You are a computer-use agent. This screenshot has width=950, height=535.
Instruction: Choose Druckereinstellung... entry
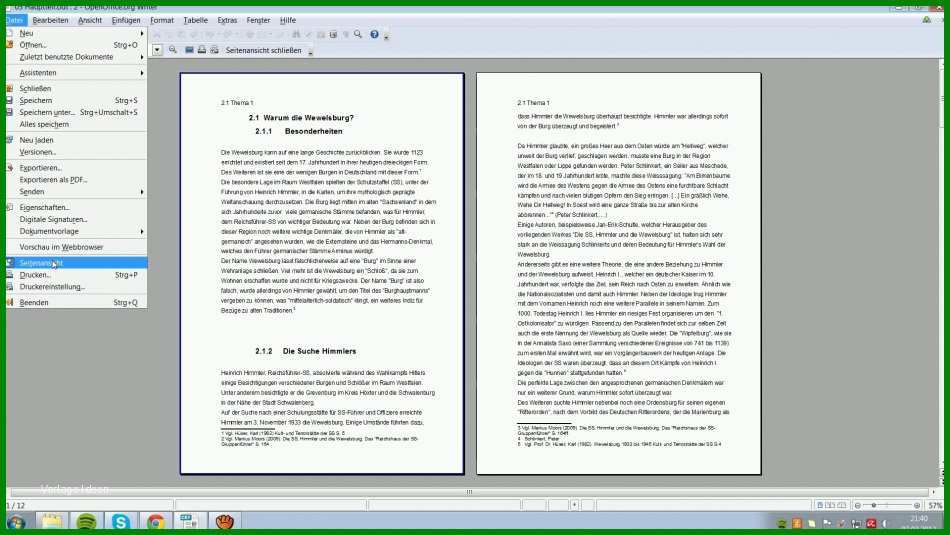pyautogui.click(x=76, y=287)
